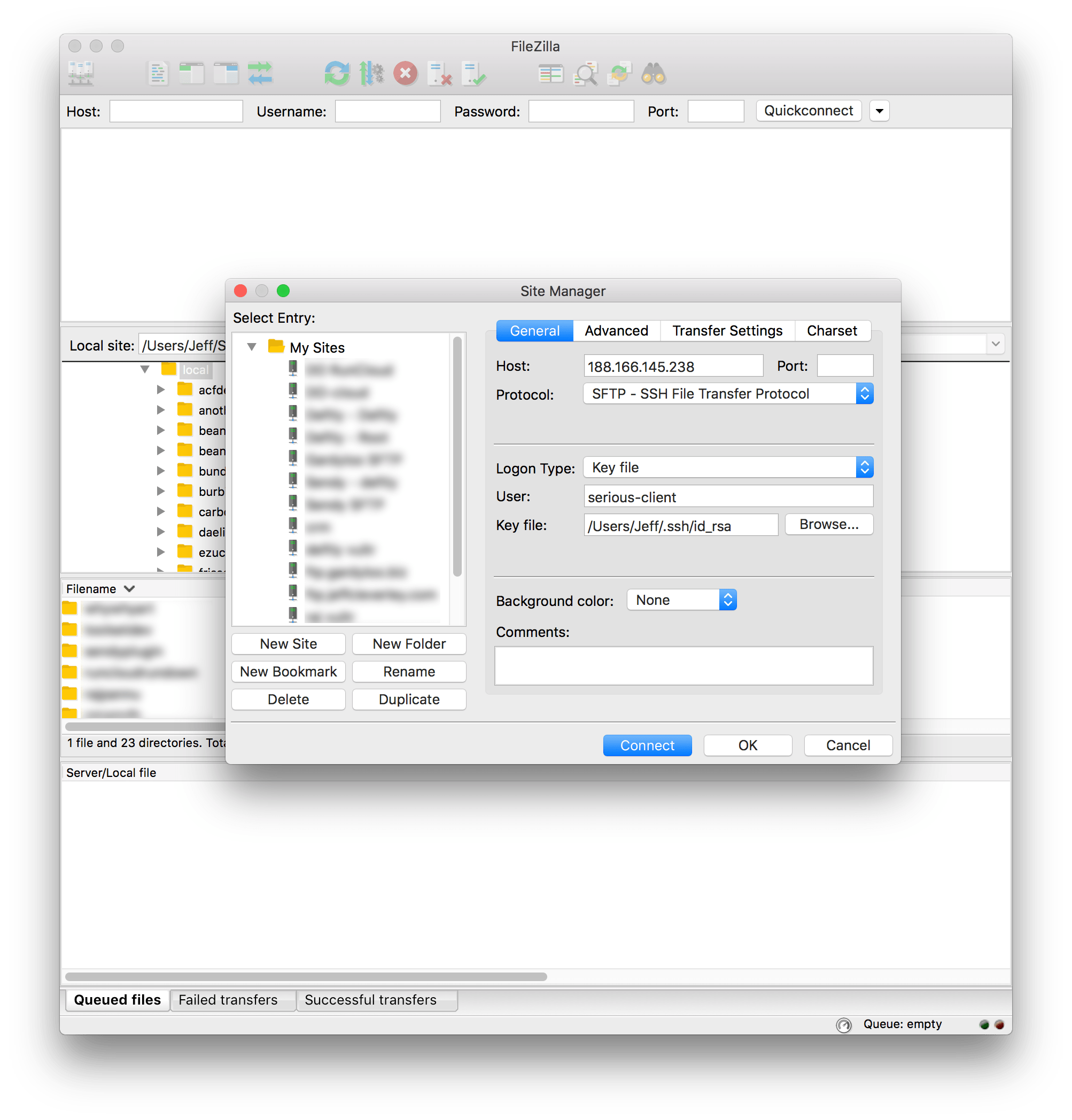Click the Disconnect from server icon
This screenshot has height=1120, width=1072.
(x=440, y=74)
